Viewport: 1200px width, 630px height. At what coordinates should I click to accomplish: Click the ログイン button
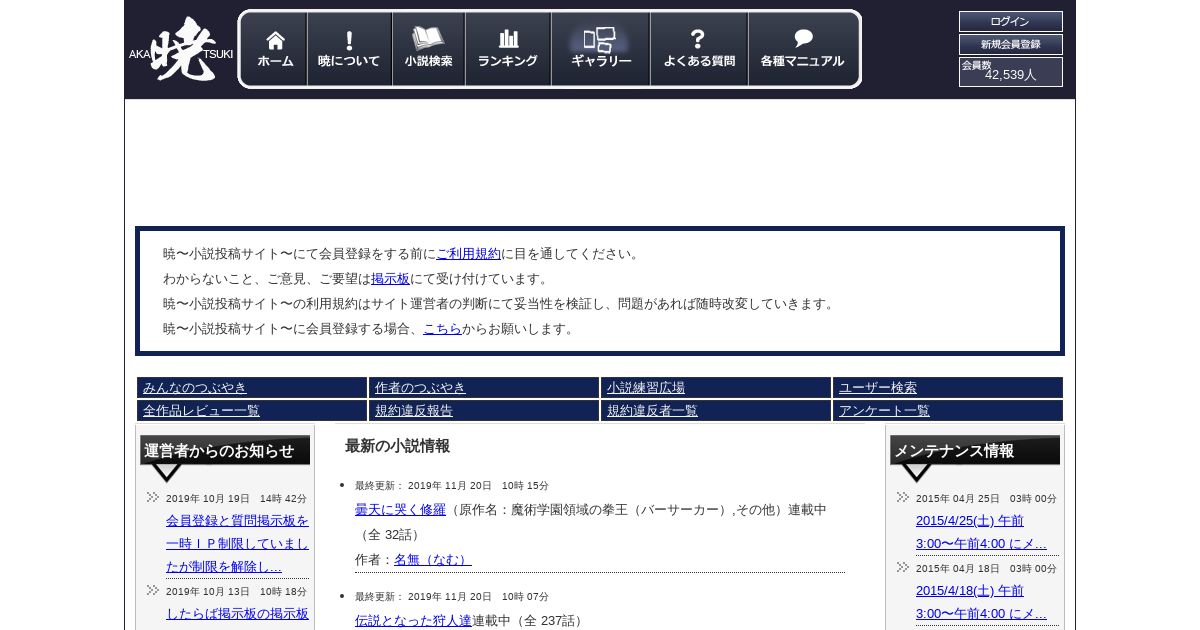1010,21
